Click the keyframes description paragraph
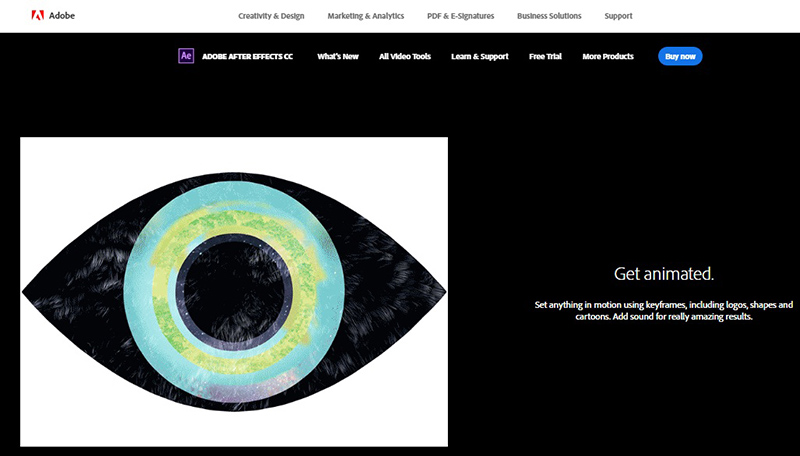800x456 pixels. click(664, 311)
